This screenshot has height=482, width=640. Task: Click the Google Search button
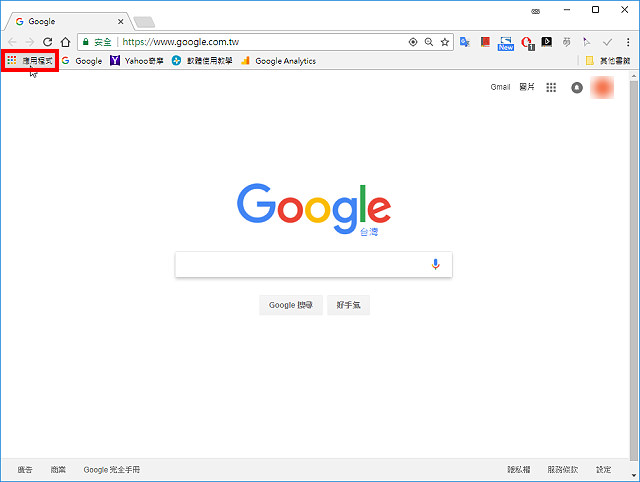291,305
